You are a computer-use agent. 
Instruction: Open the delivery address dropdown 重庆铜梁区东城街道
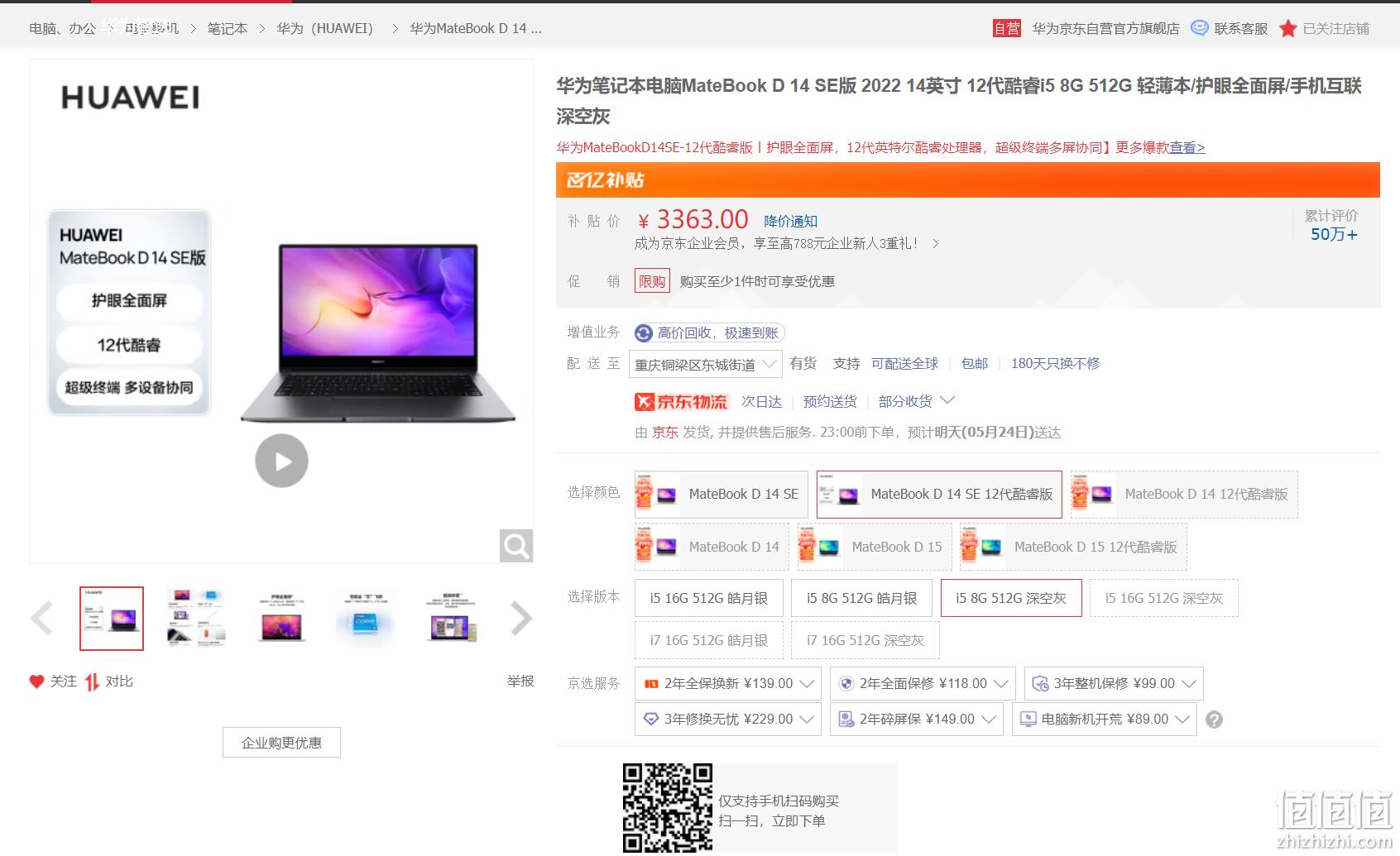pyautogui.click(x=705, y=364)
